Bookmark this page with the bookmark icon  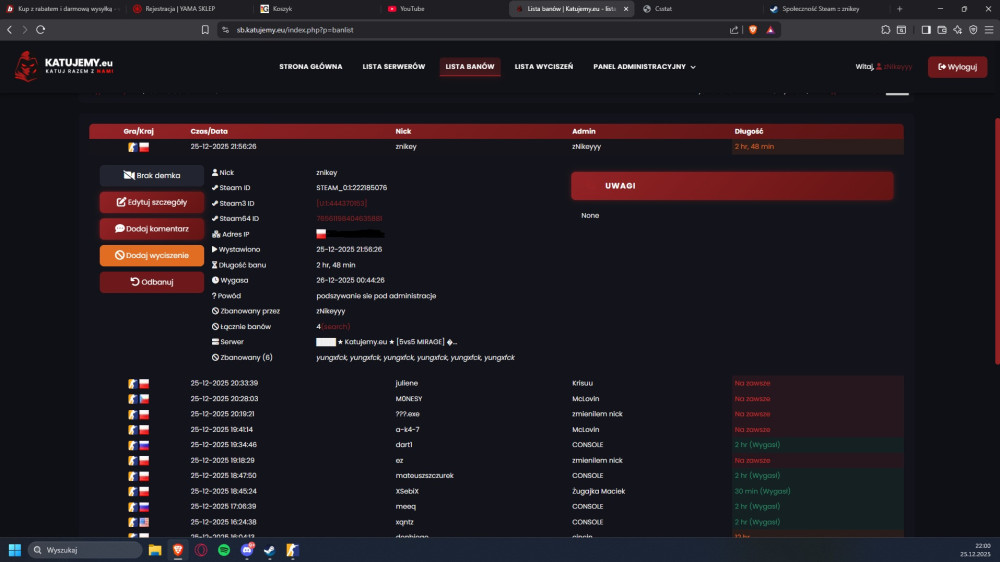[205, 30]
